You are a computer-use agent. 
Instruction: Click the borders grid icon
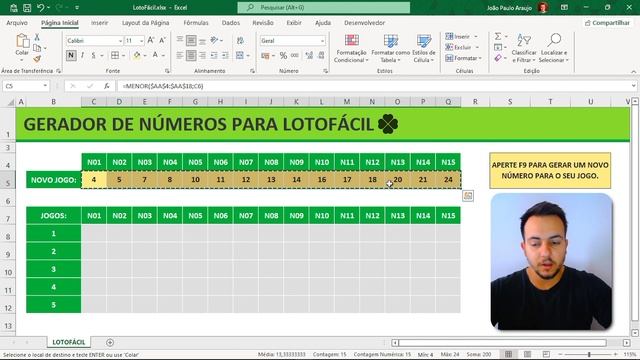coord(115,55)
